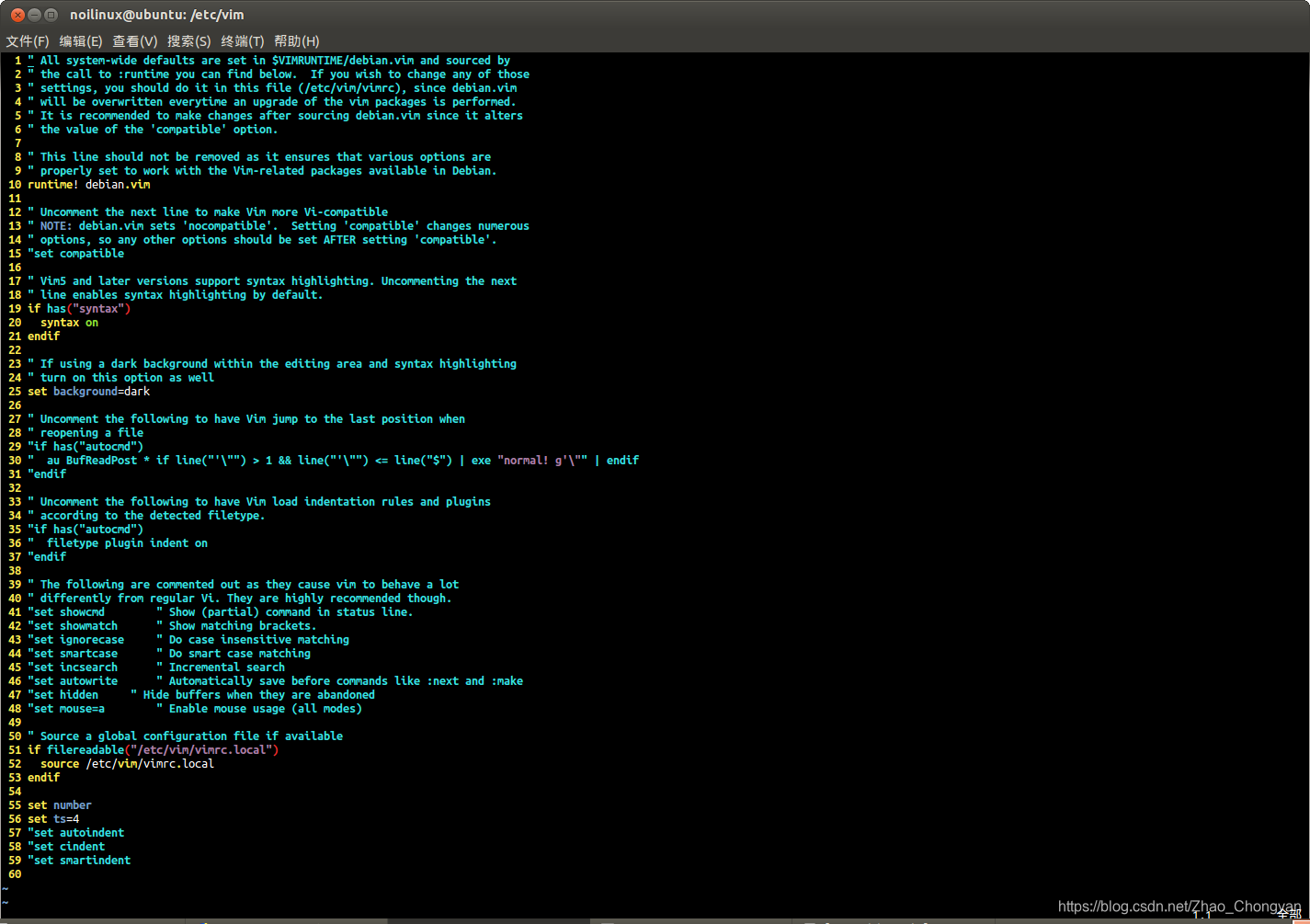The width and height of the screenshot is (1310, 924).
Task: Click the line 'NOTE: debian.vim sets'
Action: click(x=279, y=226)
